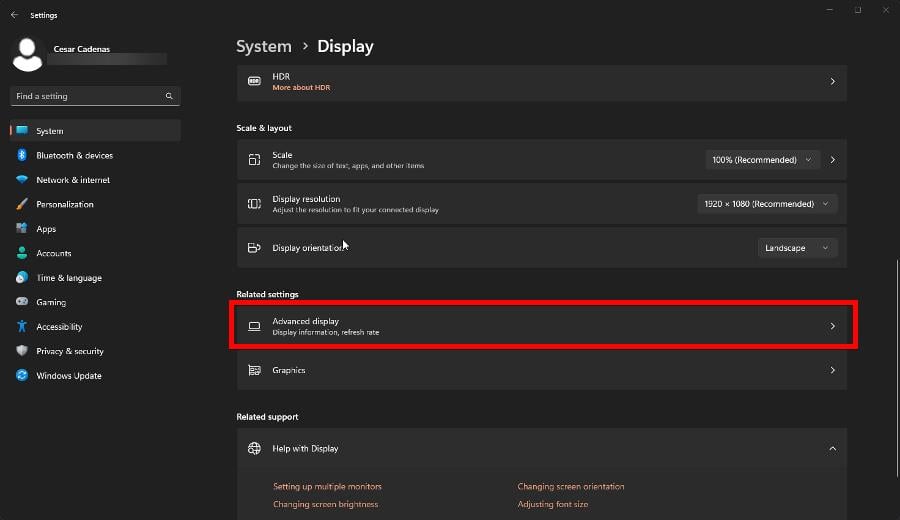Screen dimensions: 900x520
Task: Click the System monitor icon in the sidebar
Action: (22, 130)
